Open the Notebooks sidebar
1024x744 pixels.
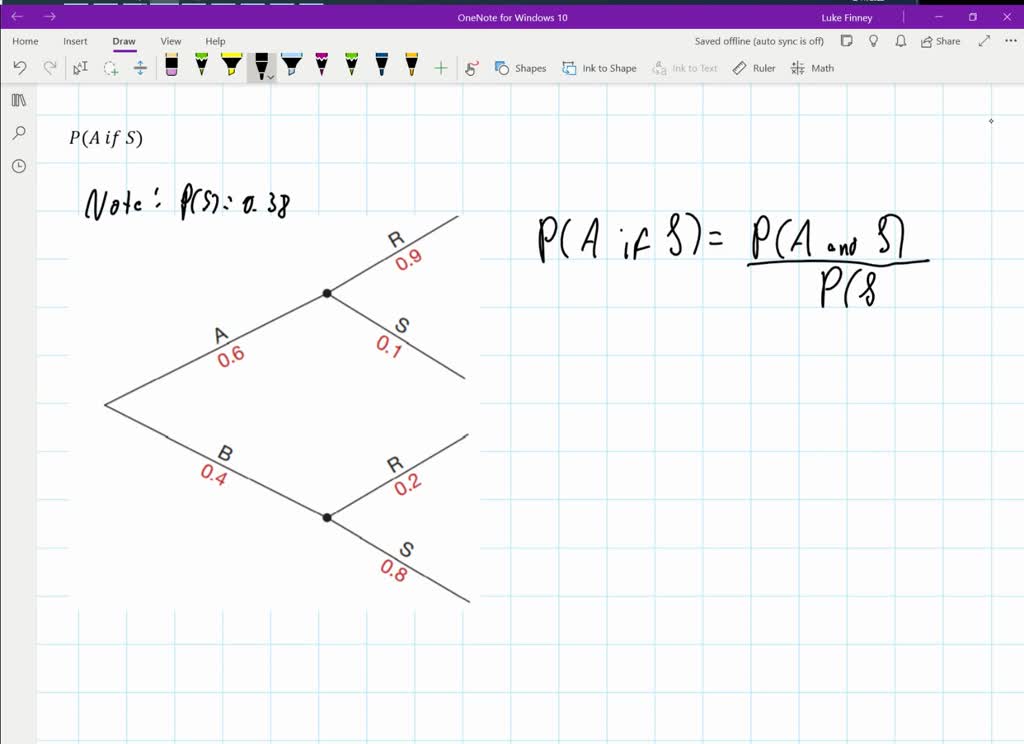[17, 100]
